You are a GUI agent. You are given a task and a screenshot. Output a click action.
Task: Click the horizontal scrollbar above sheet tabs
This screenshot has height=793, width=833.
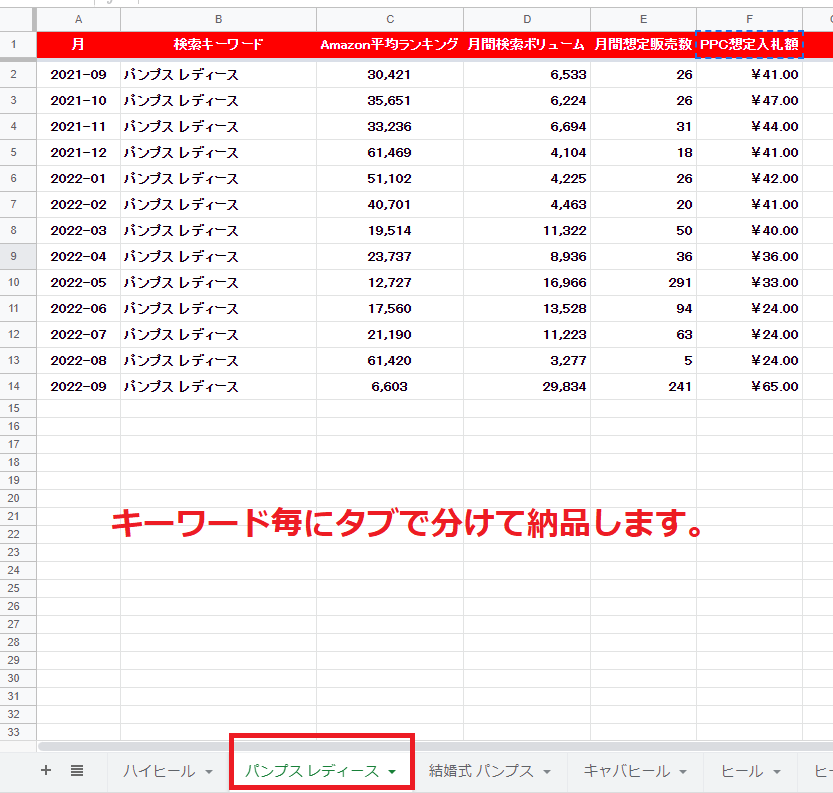[x=435, y=746]
